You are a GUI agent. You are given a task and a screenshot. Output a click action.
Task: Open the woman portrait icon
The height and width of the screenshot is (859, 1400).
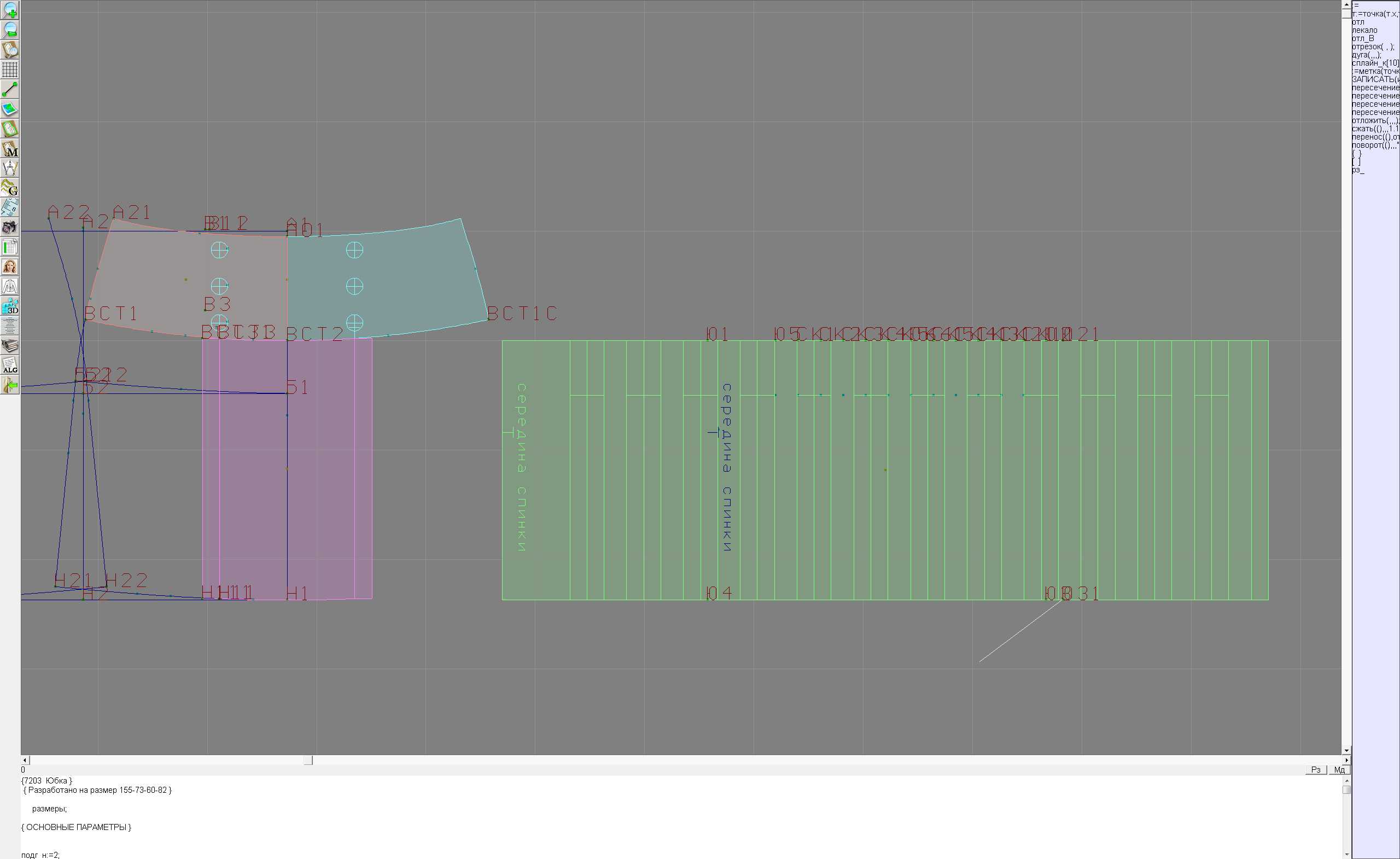(x=10, y=266)
